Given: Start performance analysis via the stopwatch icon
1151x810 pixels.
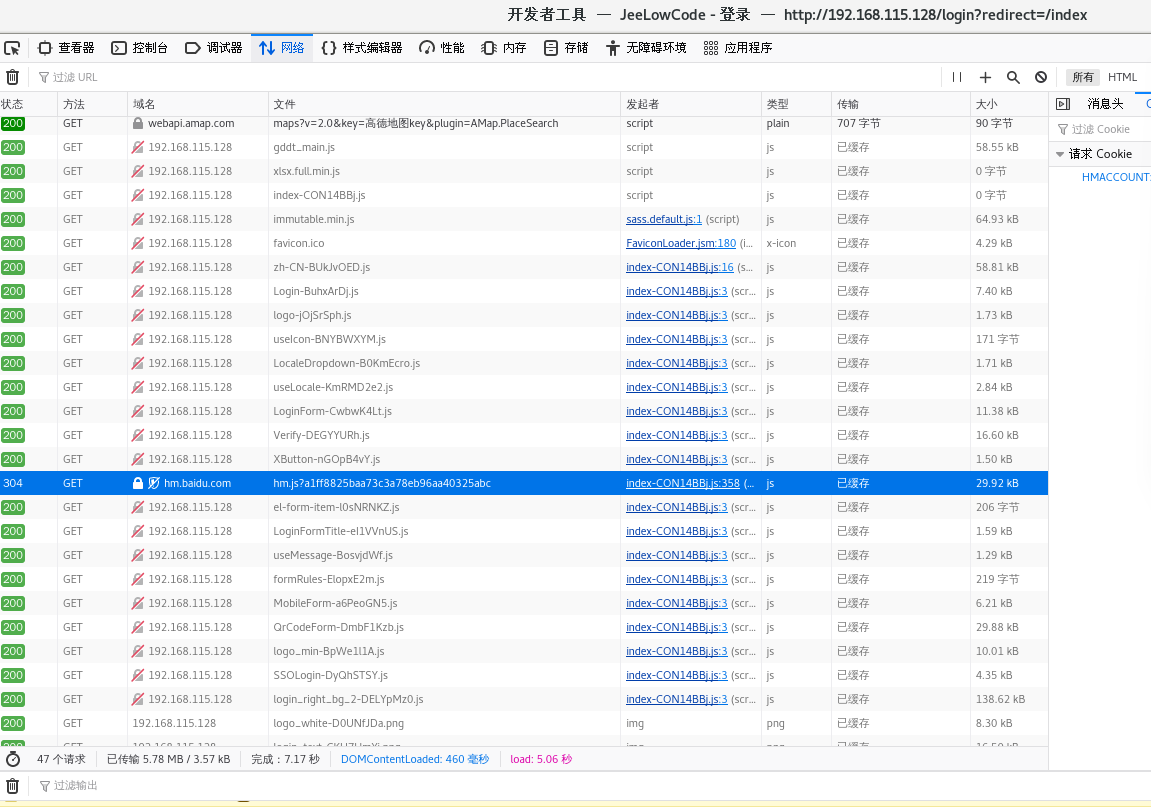Looking at the screenshot, I should click(12, 759).
